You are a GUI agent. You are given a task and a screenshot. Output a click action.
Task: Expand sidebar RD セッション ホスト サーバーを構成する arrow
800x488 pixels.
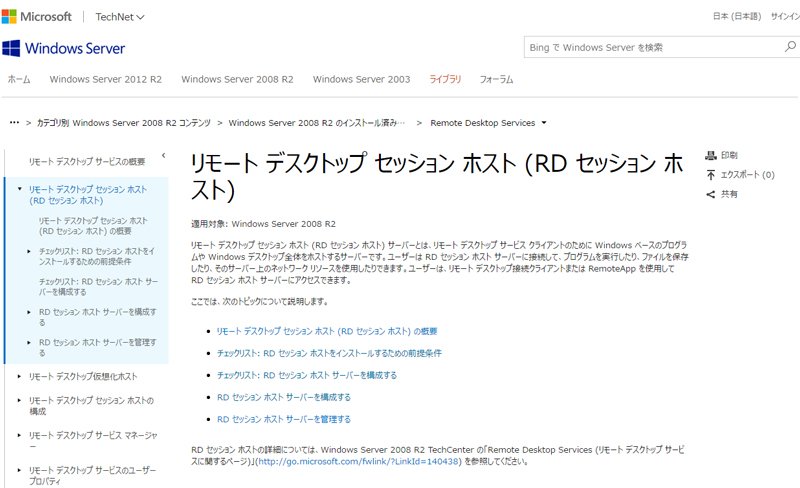tap(29, 312)
